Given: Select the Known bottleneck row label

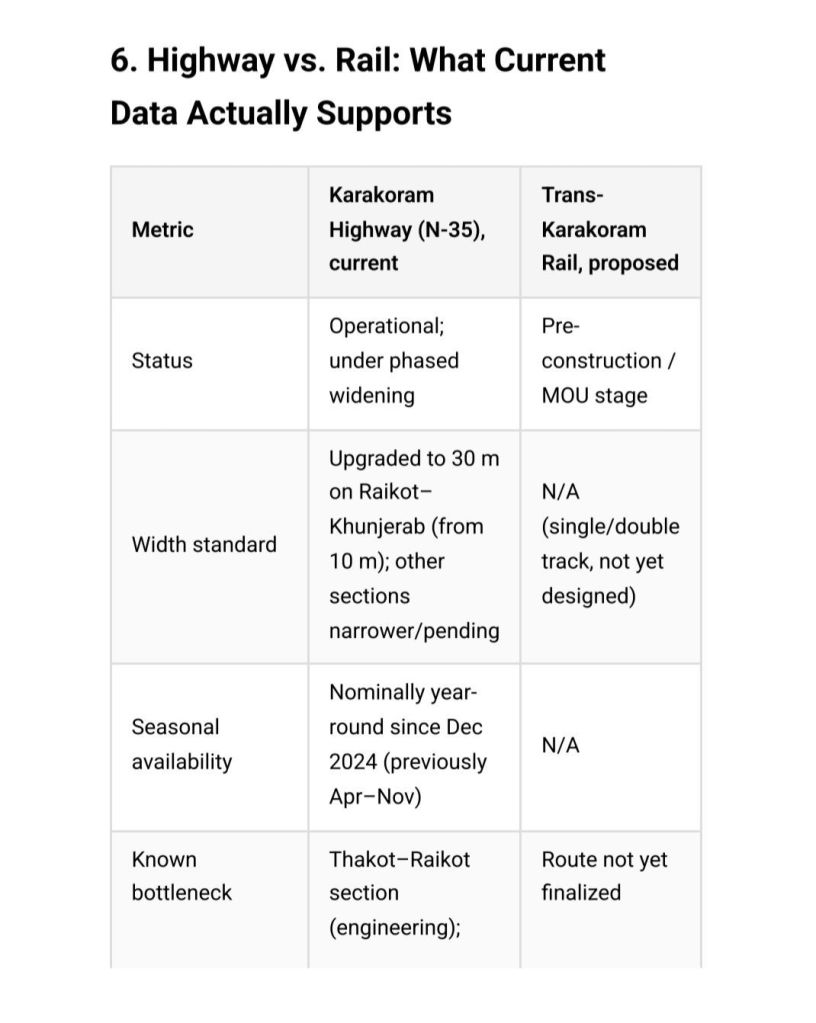Looking at the screenshot, I should tap(181, 876).
